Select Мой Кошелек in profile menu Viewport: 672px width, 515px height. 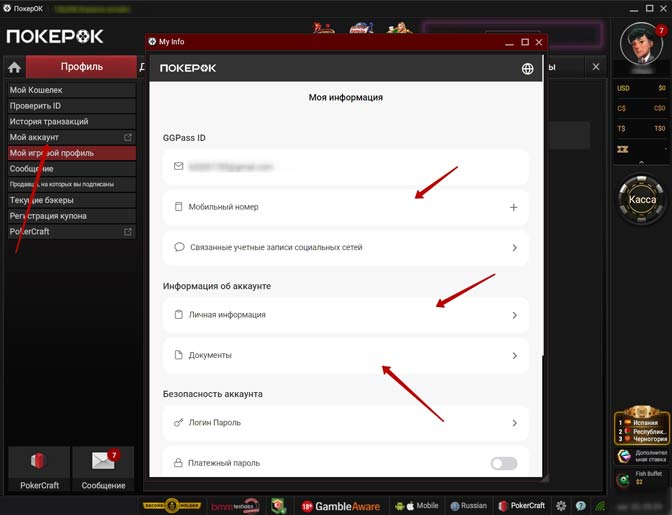pos(68,90)
